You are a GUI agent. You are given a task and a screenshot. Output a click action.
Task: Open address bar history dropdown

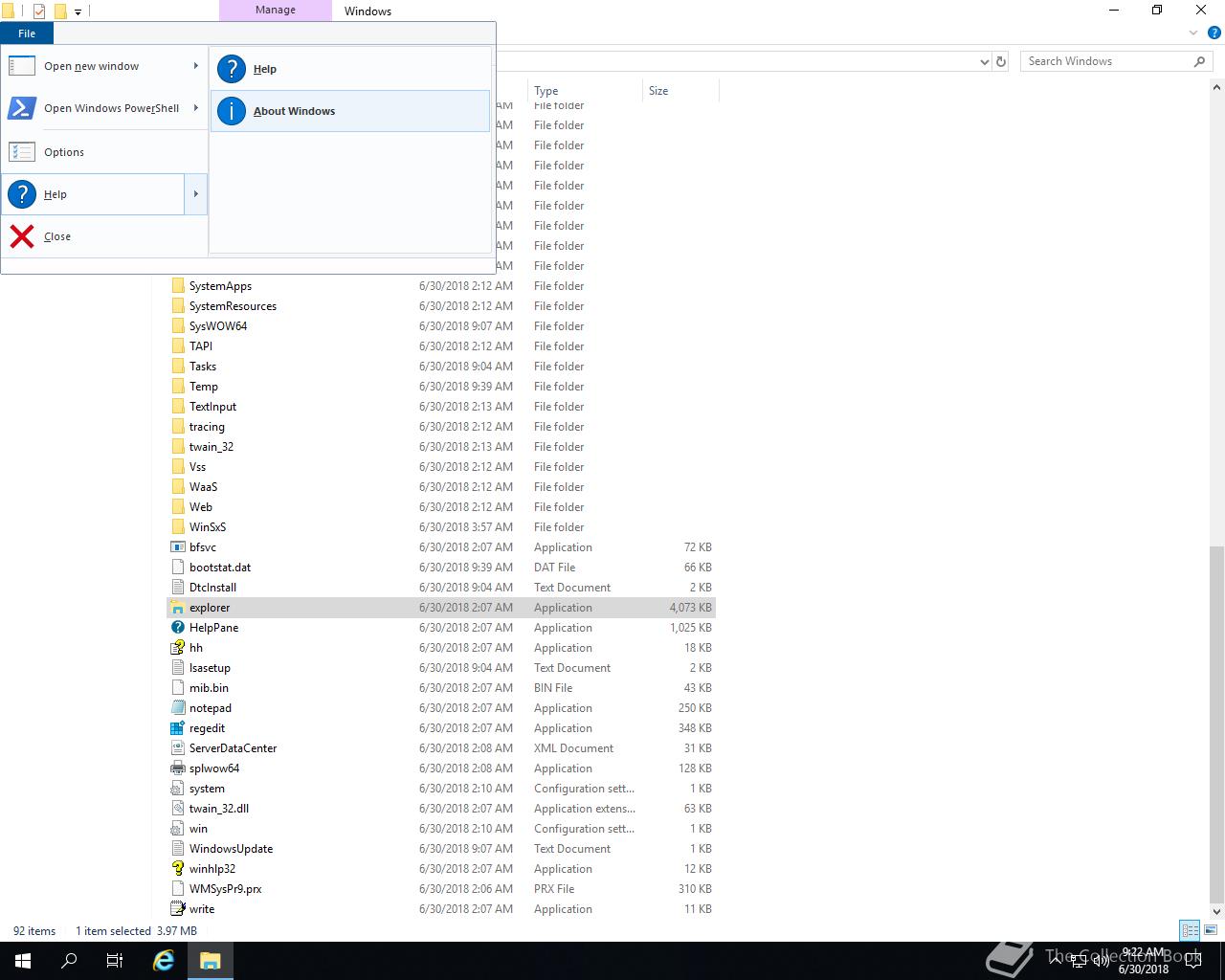click(985, 61)
